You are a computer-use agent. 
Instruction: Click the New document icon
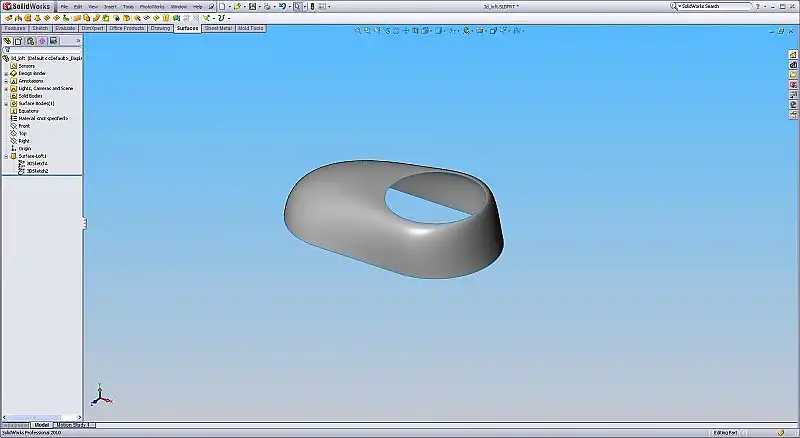tap(221, 6)
